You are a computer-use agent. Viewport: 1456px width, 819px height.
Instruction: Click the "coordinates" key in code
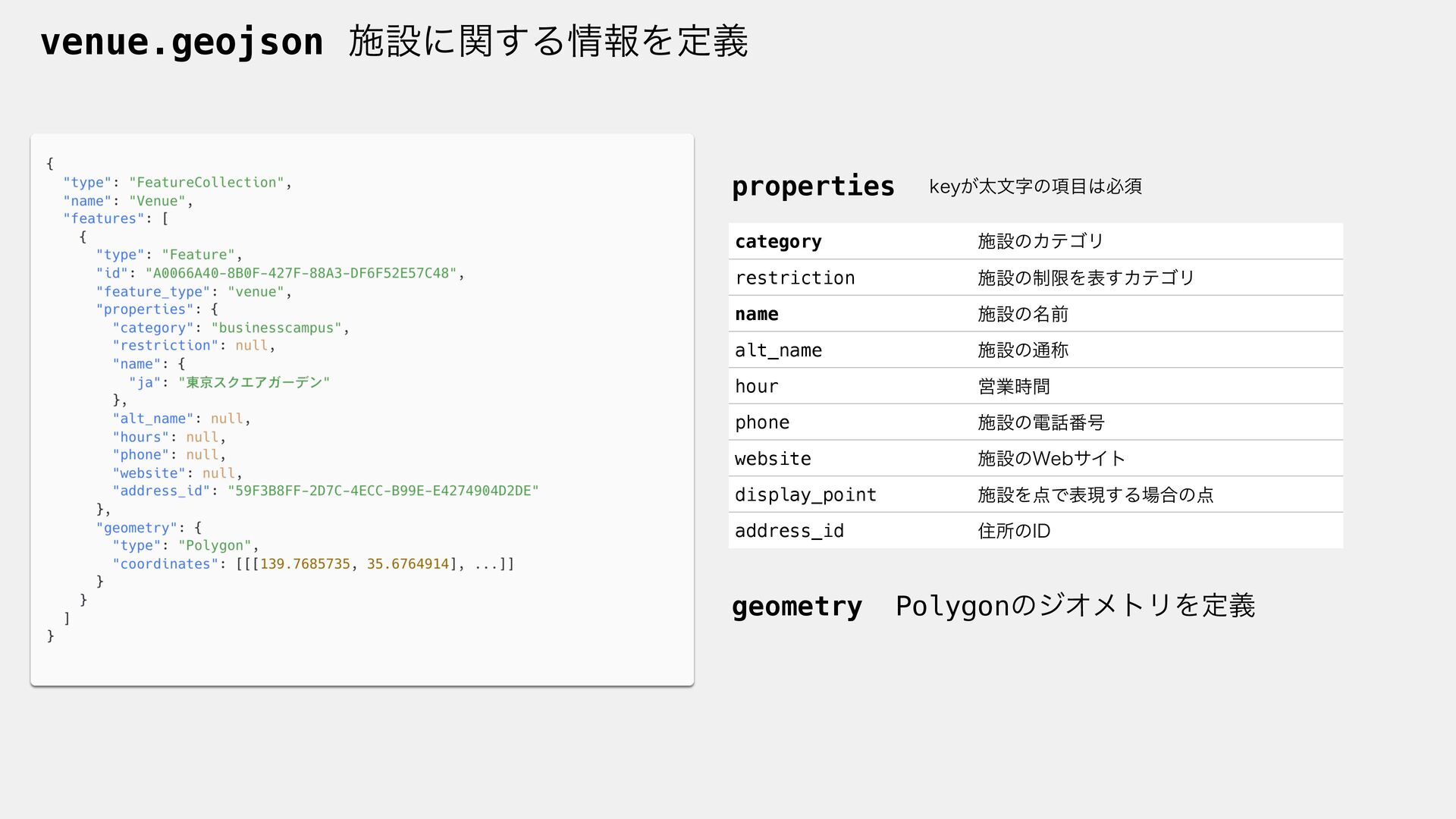pos(165,564)
